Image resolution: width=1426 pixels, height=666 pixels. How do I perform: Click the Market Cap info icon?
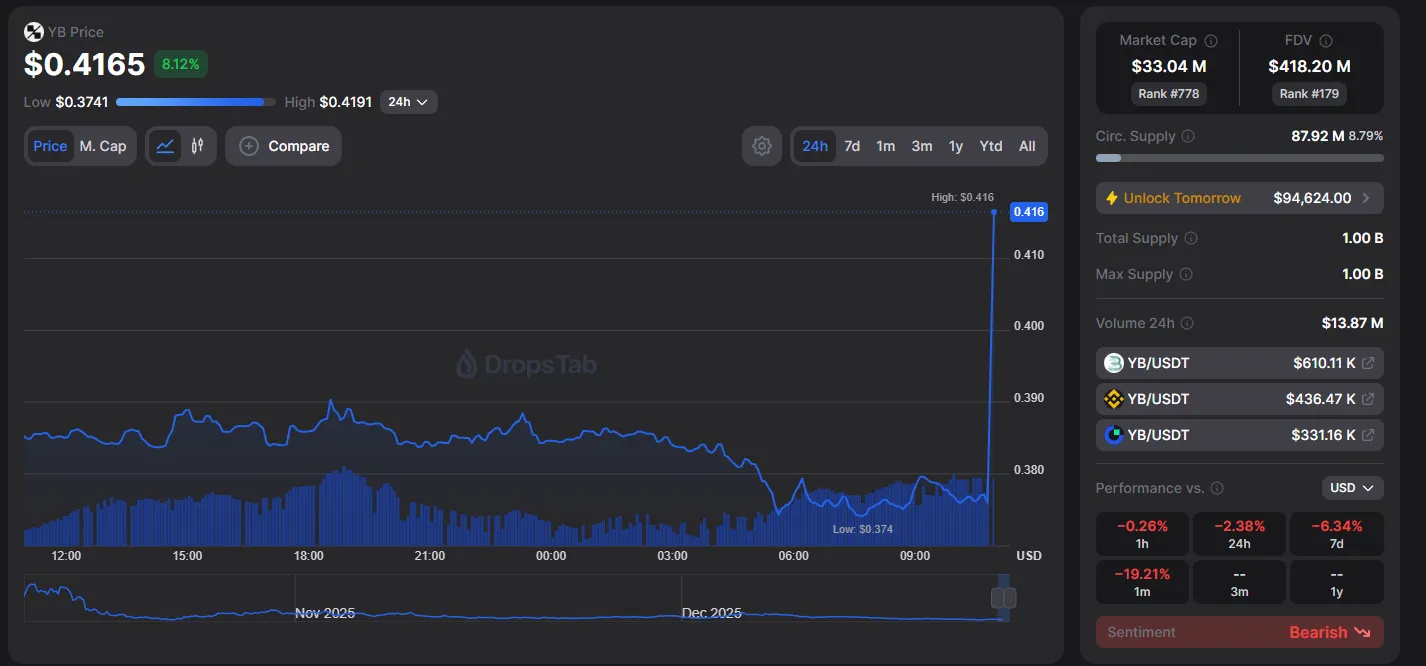[1210, 40]
